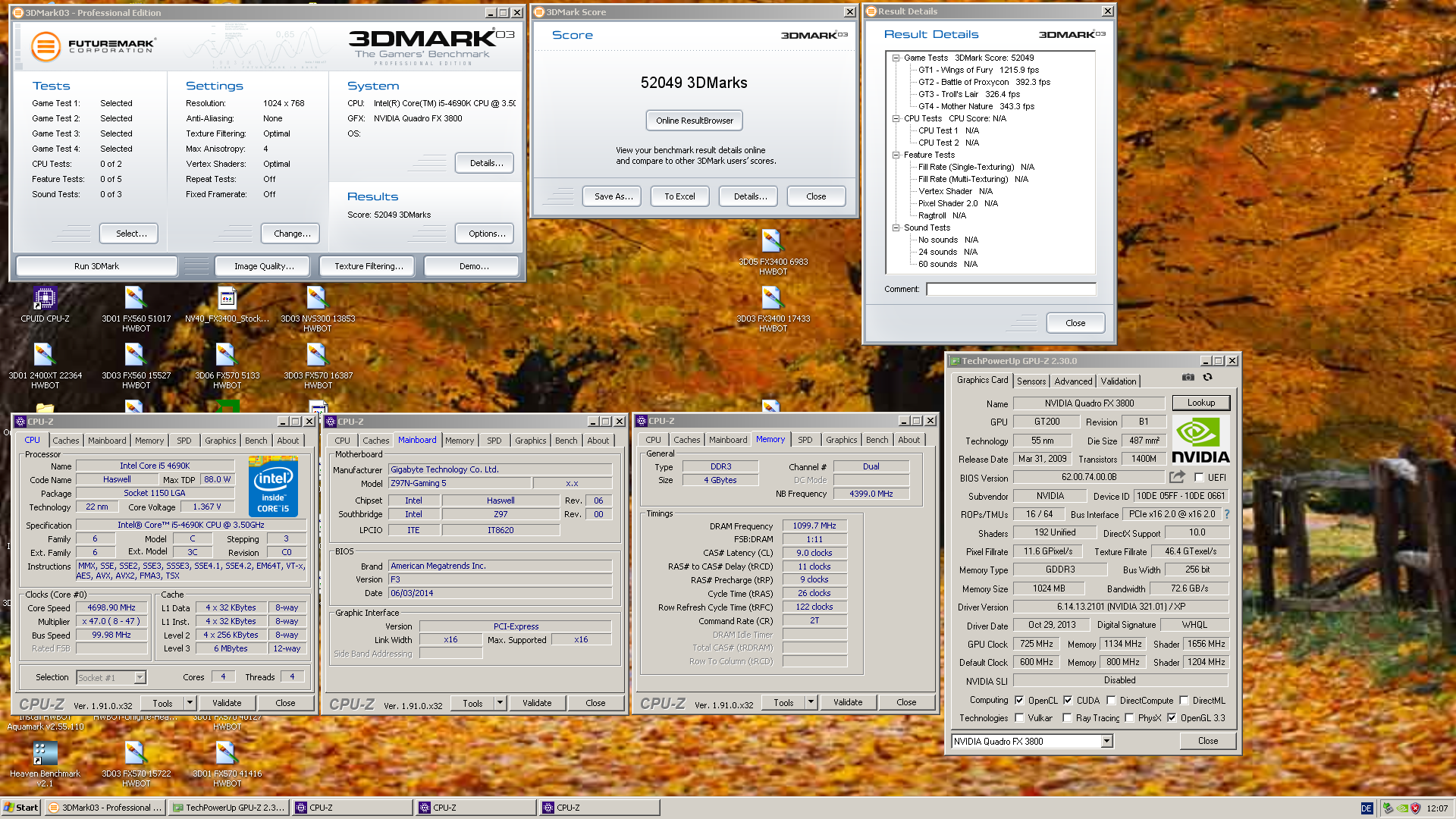The width and height of the screenshot is (1456, 819).
Task: Collapse the CPU Tests tree node
Action: click(896, 118)
